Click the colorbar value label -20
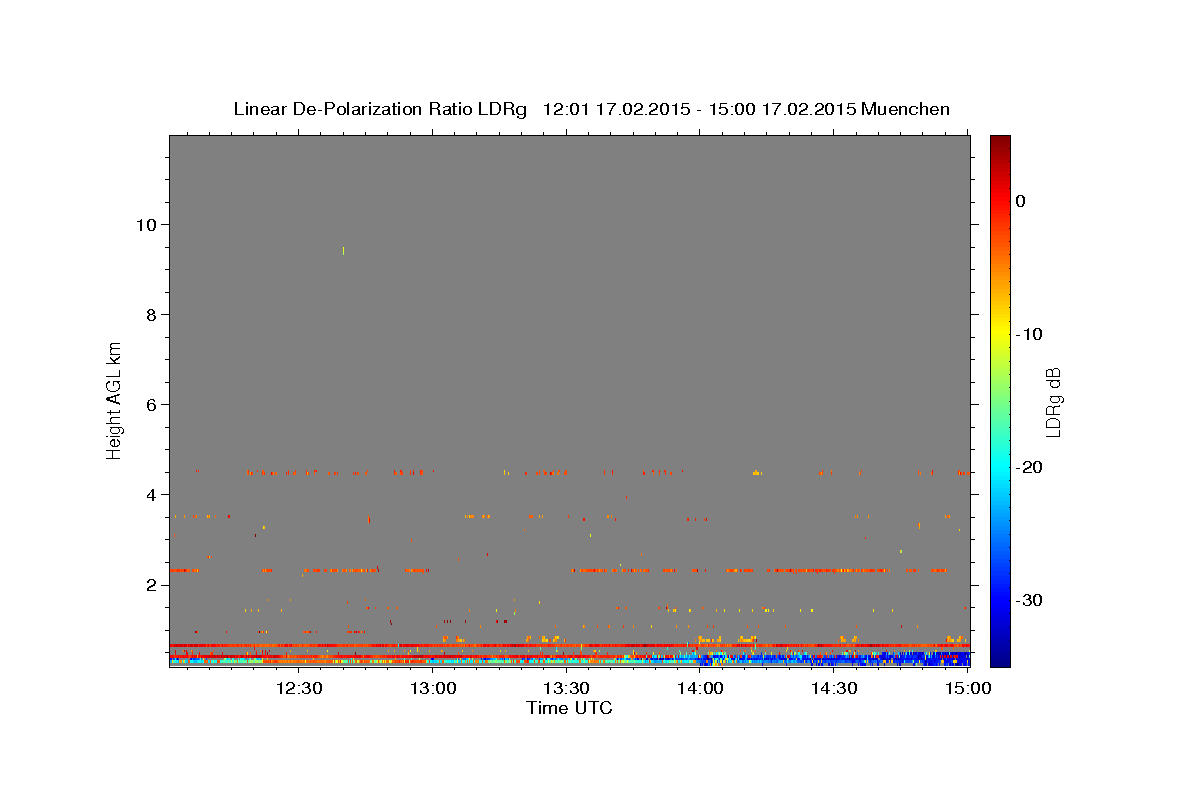The image size is (1200, 800). pos(1028,467)
